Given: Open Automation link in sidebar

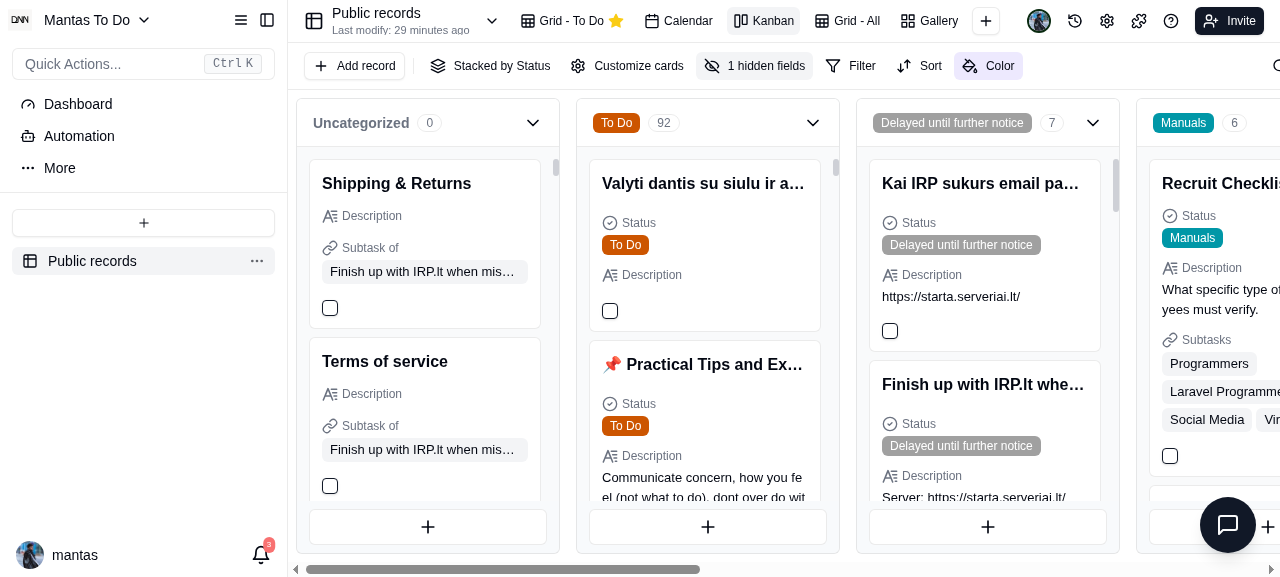Looking at the screenshot, I should (x=79, y=136).
